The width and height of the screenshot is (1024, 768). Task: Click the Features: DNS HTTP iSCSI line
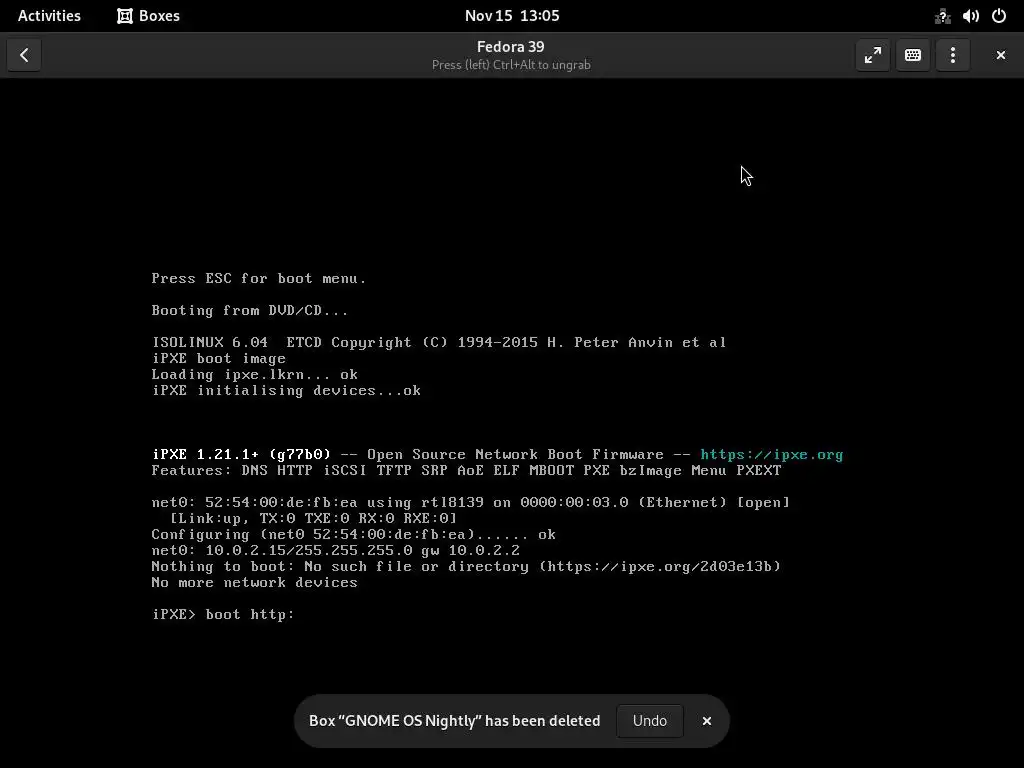point(466,470)
